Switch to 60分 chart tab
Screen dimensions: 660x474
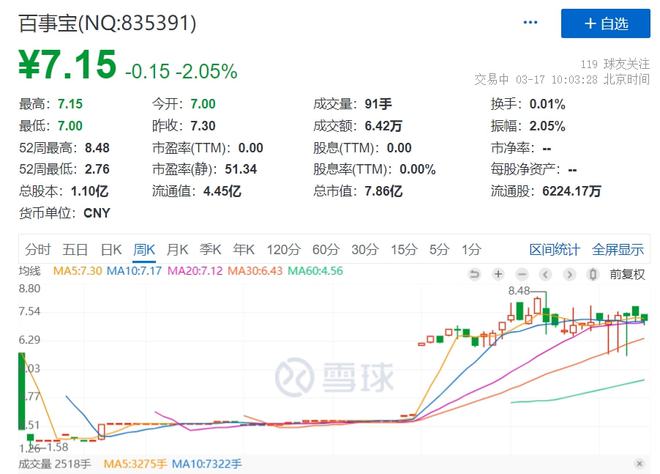pyautogui.click(x=326, y=250)
